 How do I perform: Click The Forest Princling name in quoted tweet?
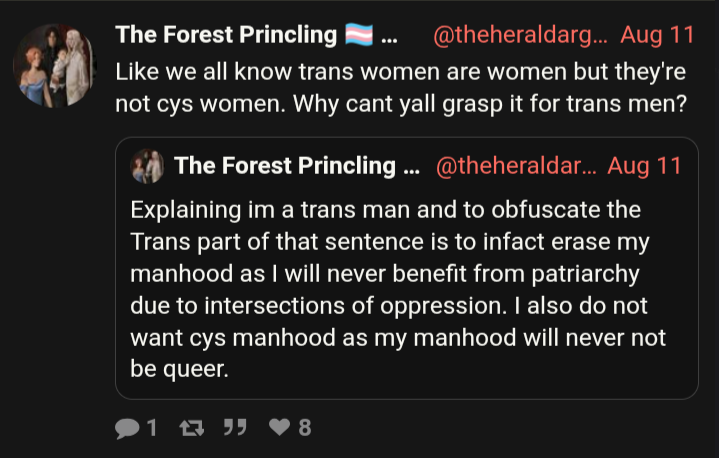pyautogui.click(x=285, y=166)
